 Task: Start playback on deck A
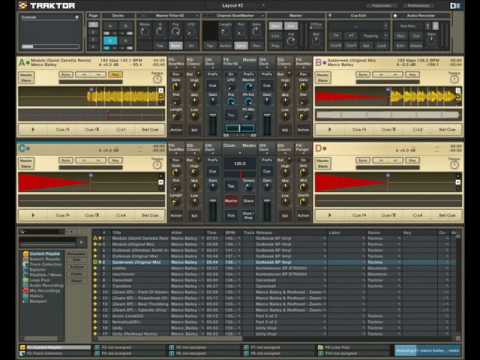[x=33, y=129]
